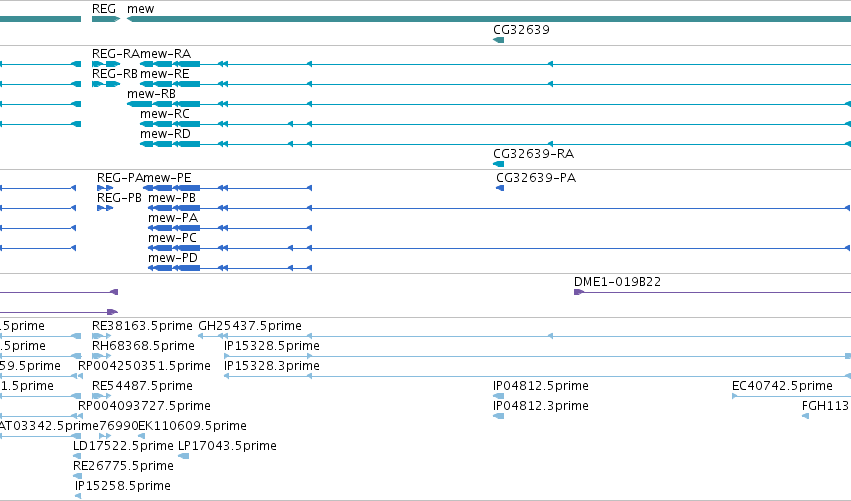The height and width of the screenshot is (501, 851).
Task: Click the mew-PD protein label
Action: pyautogui.click(x=173, y=258)
